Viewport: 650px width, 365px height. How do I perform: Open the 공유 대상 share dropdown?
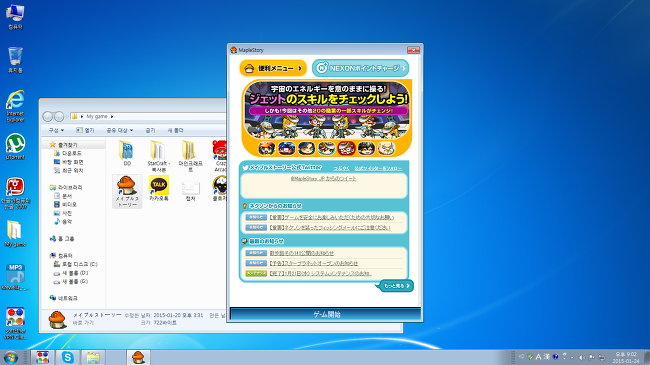119,130
